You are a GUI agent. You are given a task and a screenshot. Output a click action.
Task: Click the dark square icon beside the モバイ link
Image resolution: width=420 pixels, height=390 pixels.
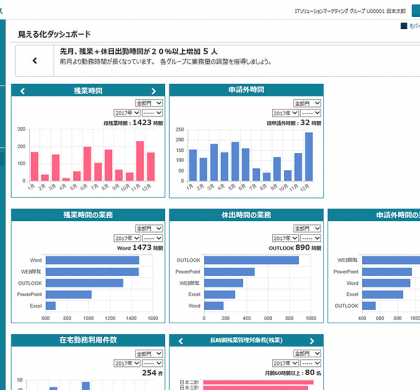point(404,26)
